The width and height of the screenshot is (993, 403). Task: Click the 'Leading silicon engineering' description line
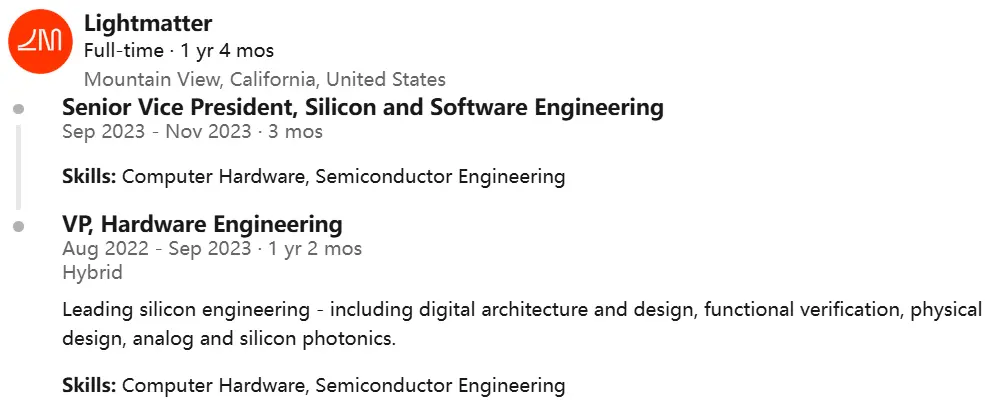tap(522, 310)
